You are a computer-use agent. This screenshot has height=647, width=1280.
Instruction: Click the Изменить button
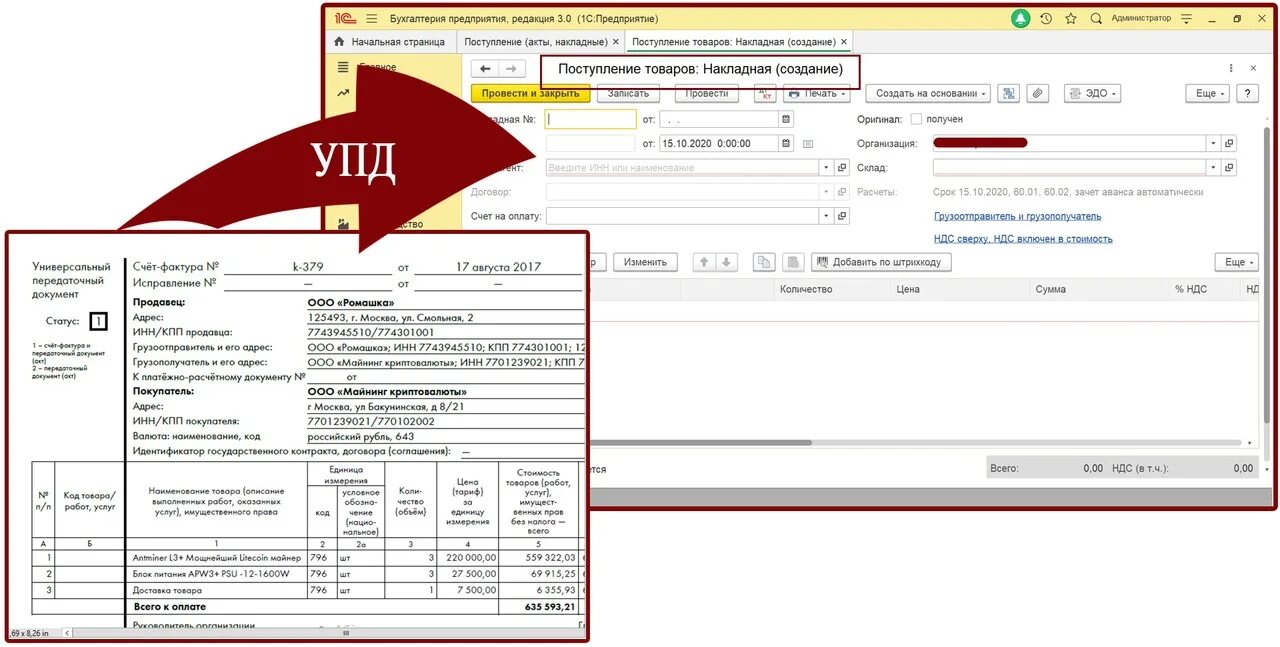(645, 262)
